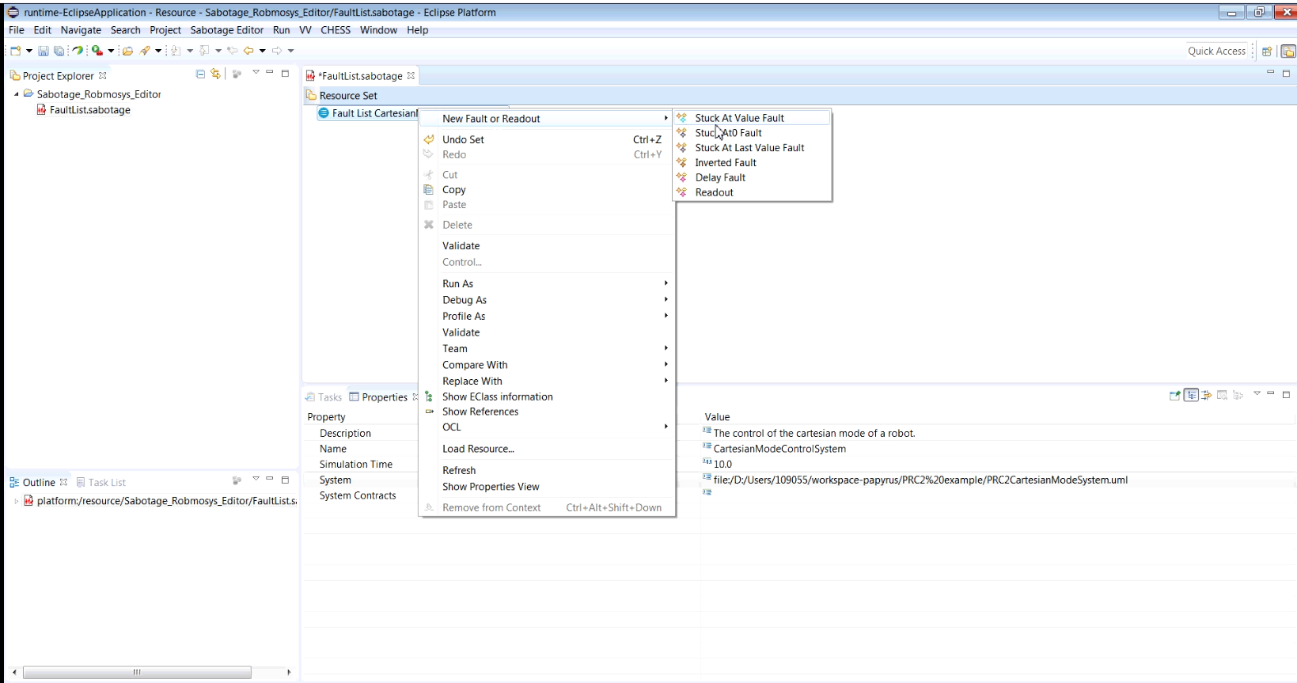Click the New wizard toolbar icon
1297x683 pixels.
[x=15, y=51]
